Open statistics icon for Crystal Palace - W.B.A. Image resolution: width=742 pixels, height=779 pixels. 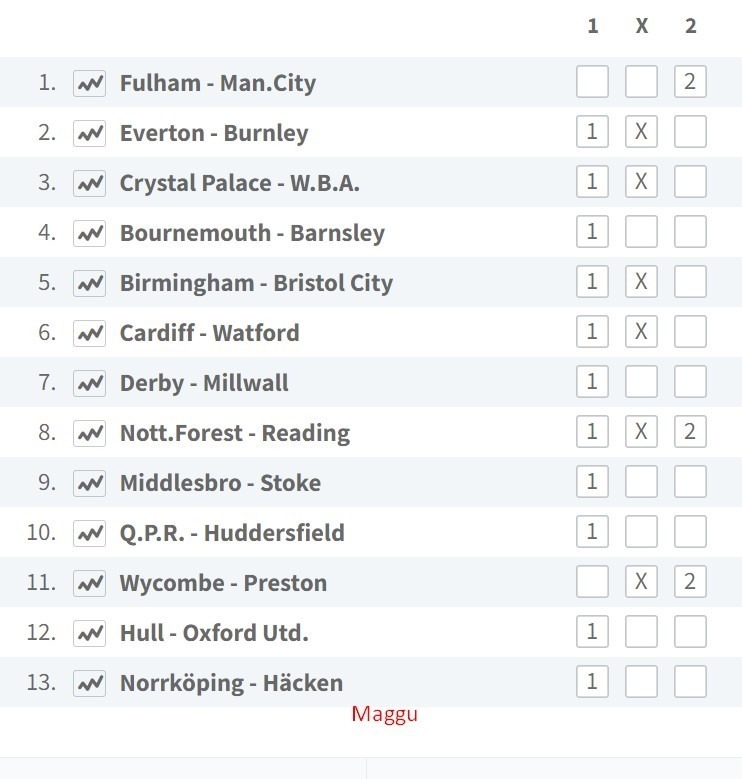[89, 183]
